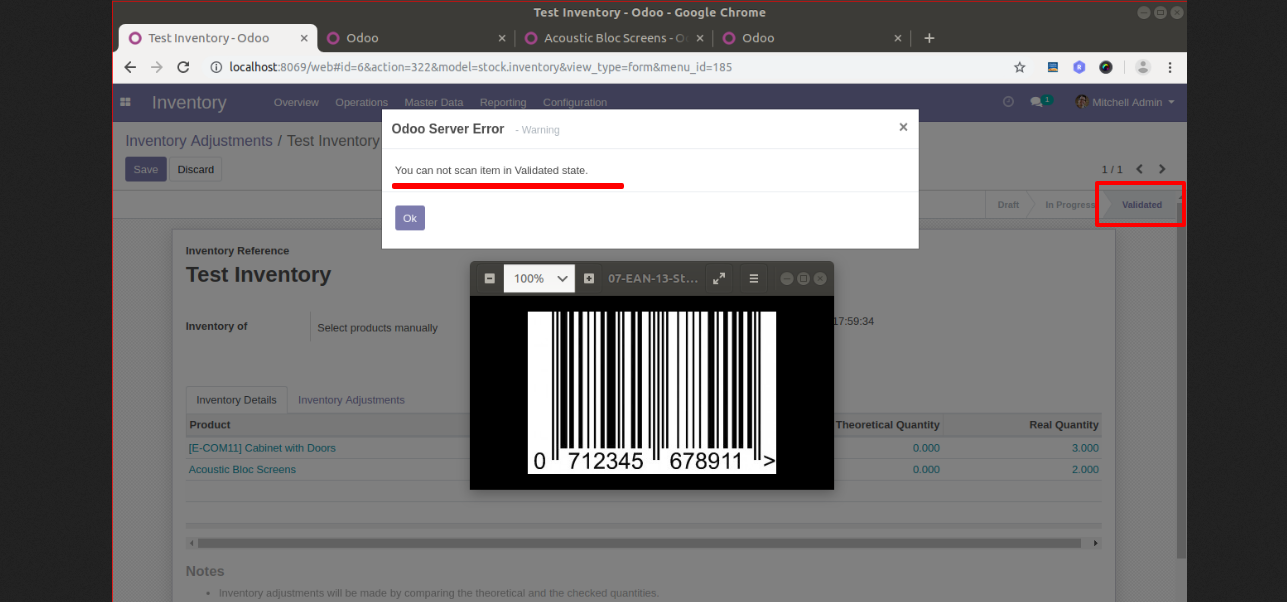Open the 100% zoom level dropdown
Screen dimensions: 1287x602
(539, 278)
